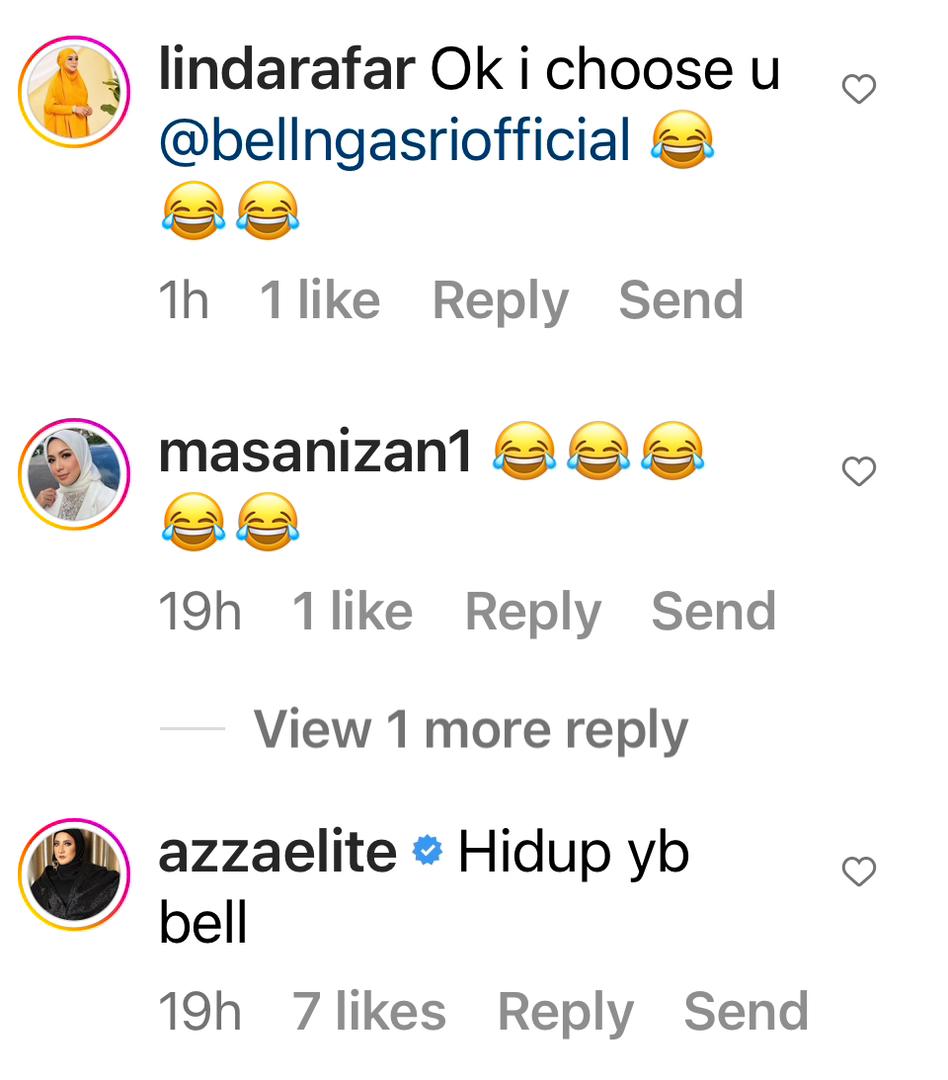Viewport: 948px width, 1080px height.
Task: Send azzaelite's comment to someone
Action: click(x=745, y=1011)
